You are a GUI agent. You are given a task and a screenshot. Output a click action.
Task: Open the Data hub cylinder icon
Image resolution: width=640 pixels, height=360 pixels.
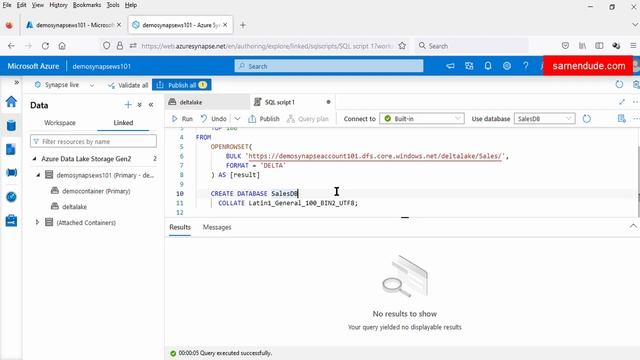[11, 125]
